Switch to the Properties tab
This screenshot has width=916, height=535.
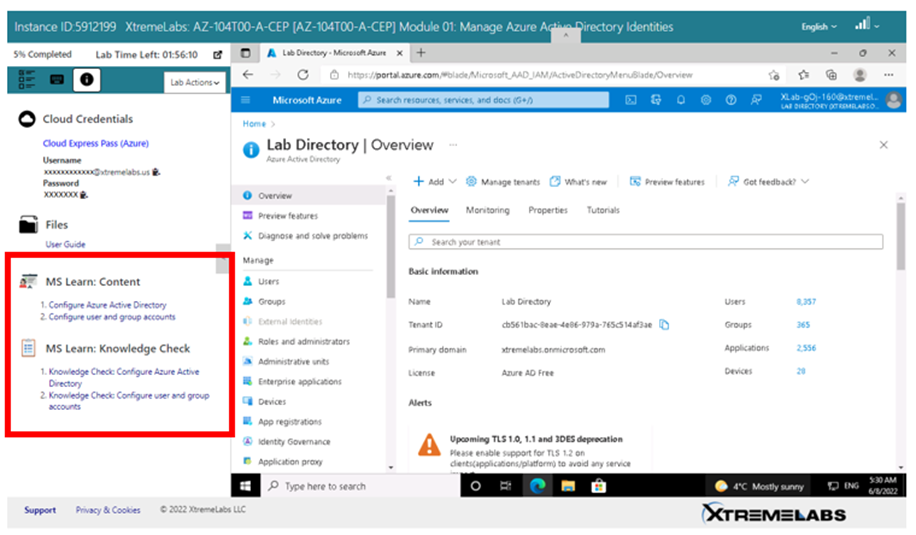coord(547,210)
